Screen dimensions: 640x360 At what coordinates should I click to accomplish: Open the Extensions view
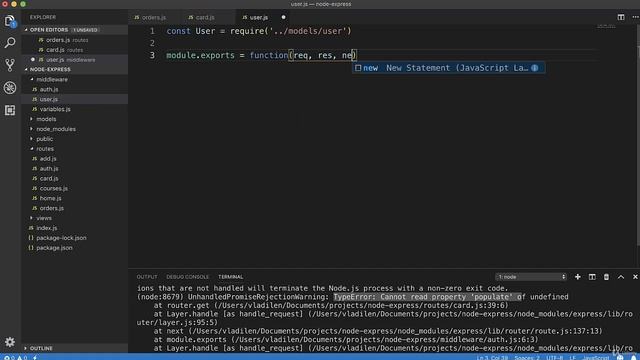pyautogui.click(x=10, y=110)
